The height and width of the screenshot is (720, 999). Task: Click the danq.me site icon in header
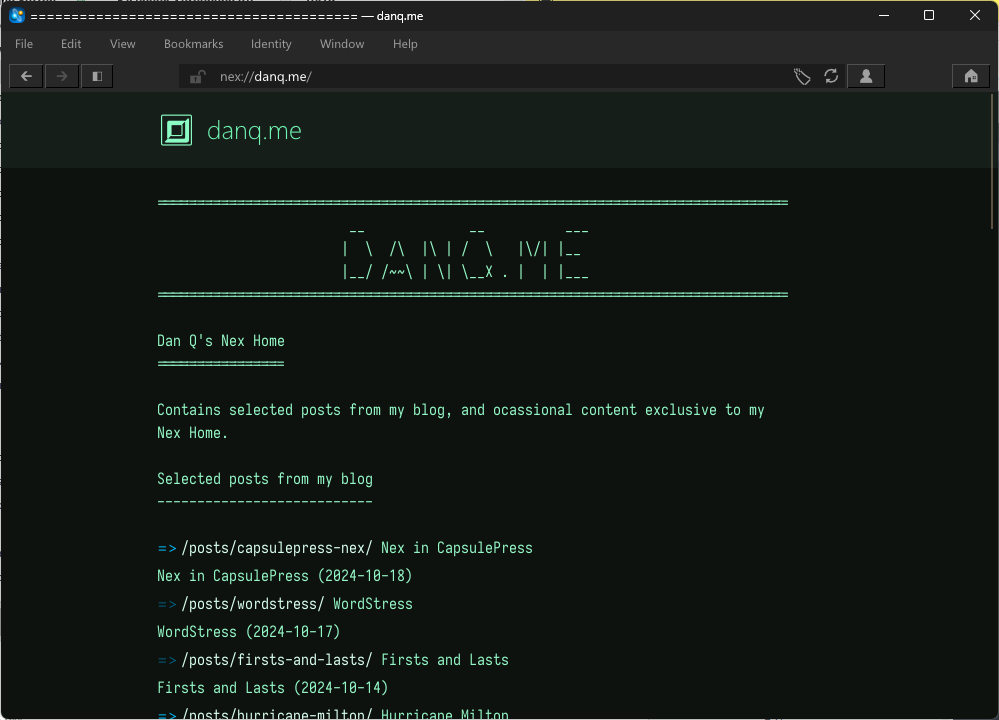[176, 131]
